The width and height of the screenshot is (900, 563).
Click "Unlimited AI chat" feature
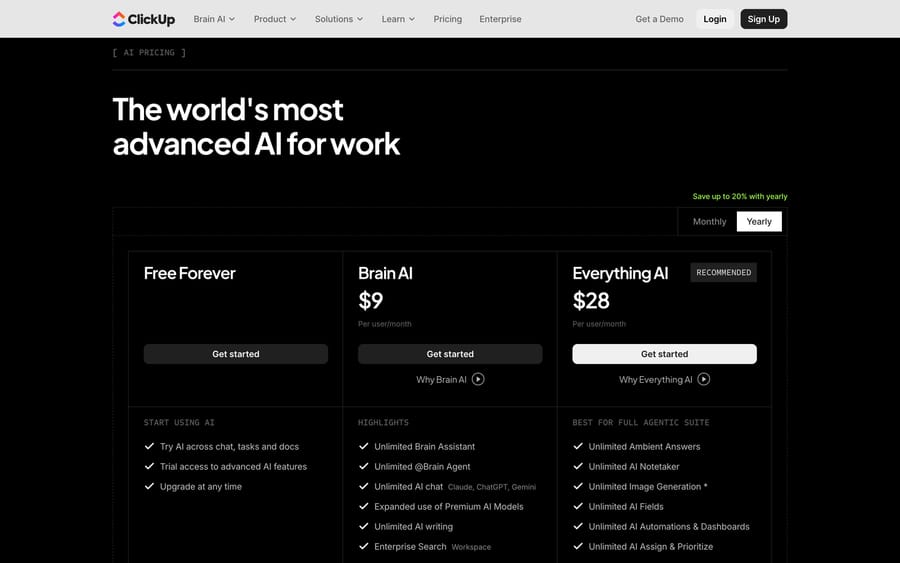pos(409,487)
